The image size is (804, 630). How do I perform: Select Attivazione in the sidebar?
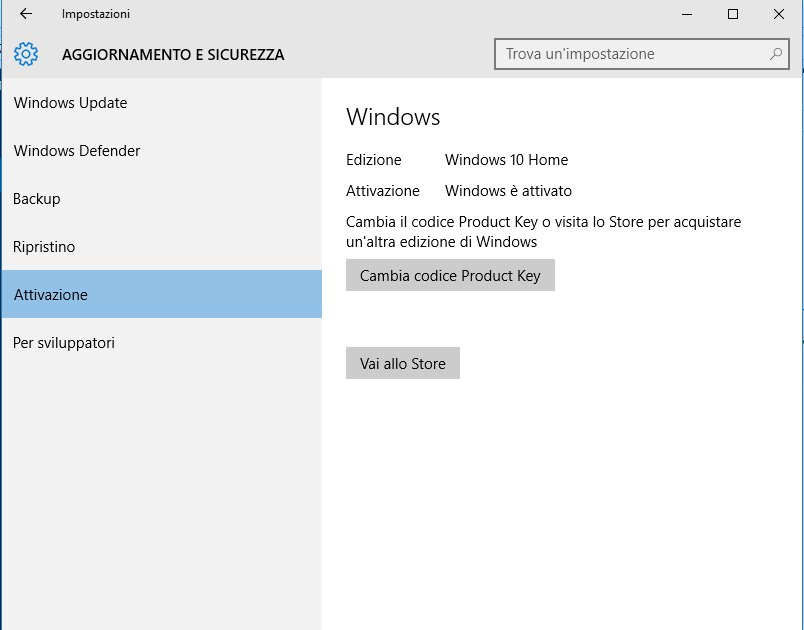point(162,294)
